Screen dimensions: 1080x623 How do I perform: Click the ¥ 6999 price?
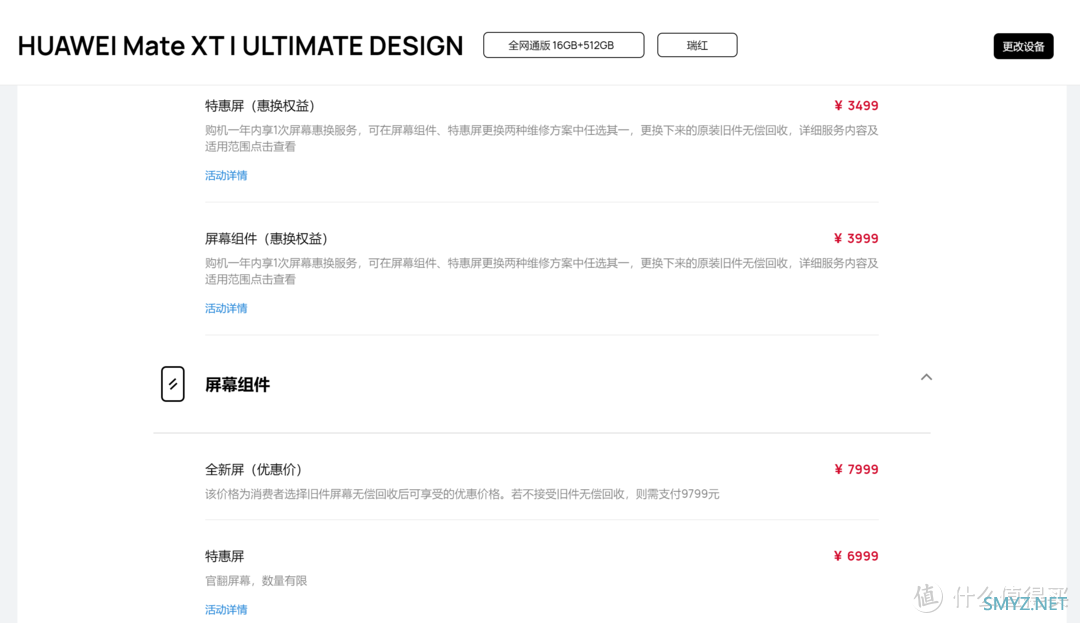856,556
